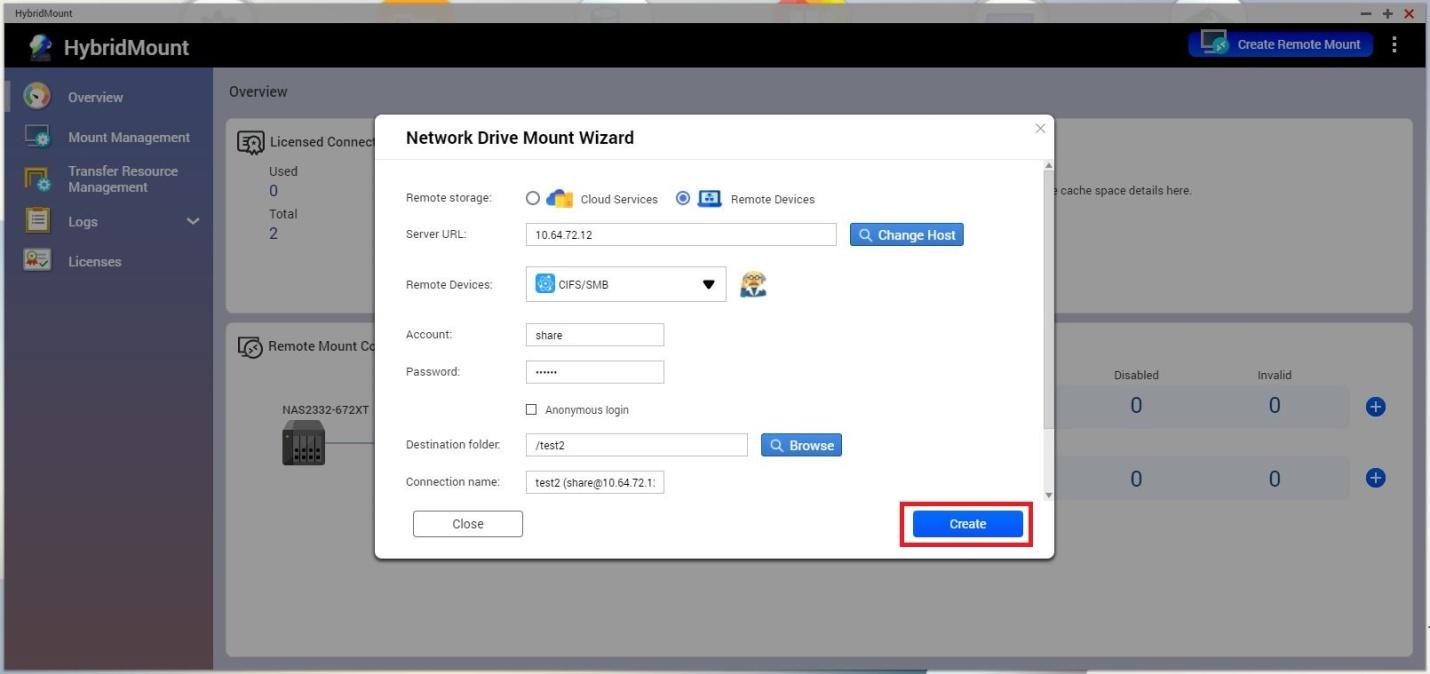Open the CIFS/SMB protocol dropdown
The image size is (1430, 674).
pyautogui.click(x=626, y=284)
